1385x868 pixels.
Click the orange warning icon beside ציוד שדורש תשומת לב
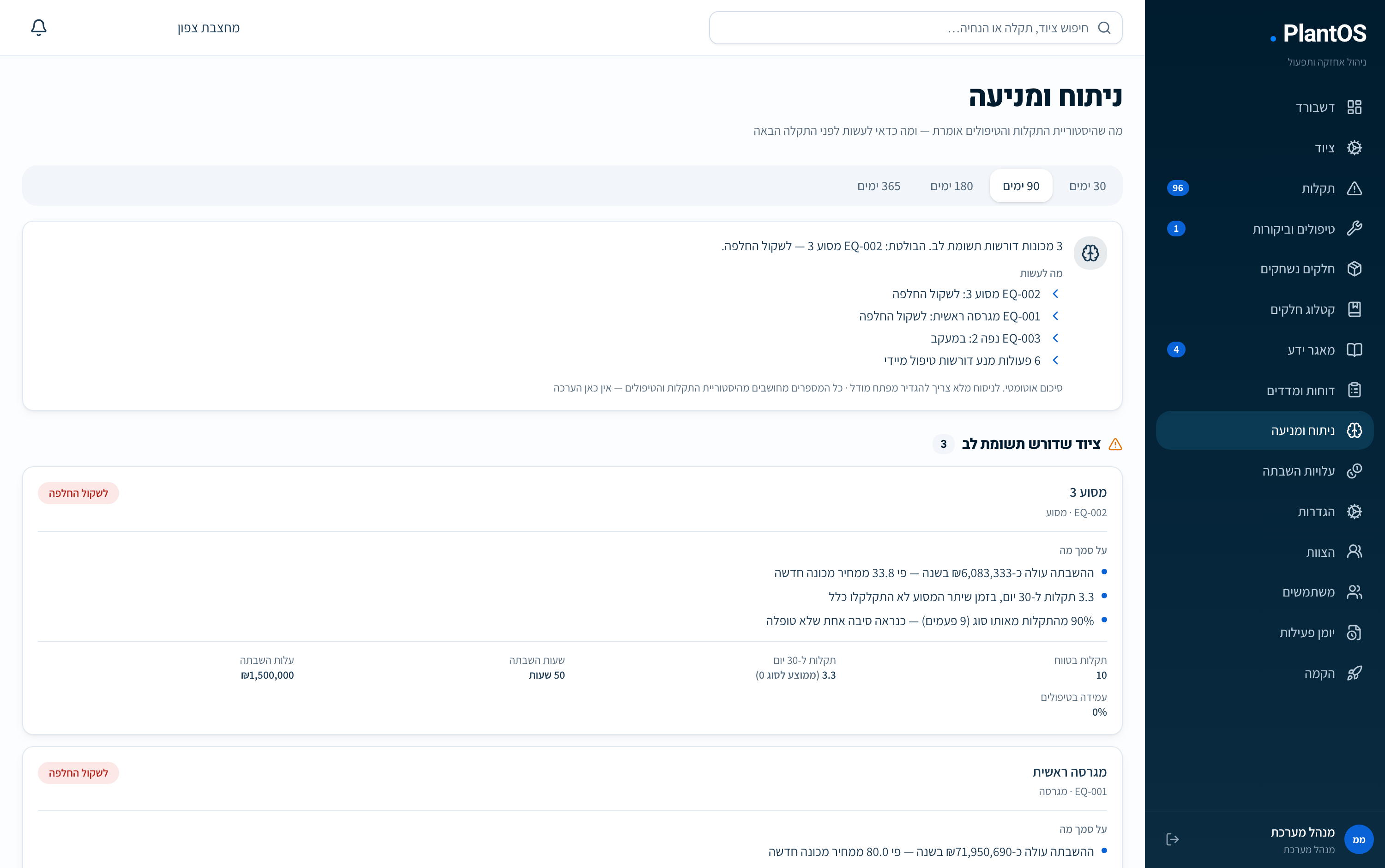pos(1115,444)
